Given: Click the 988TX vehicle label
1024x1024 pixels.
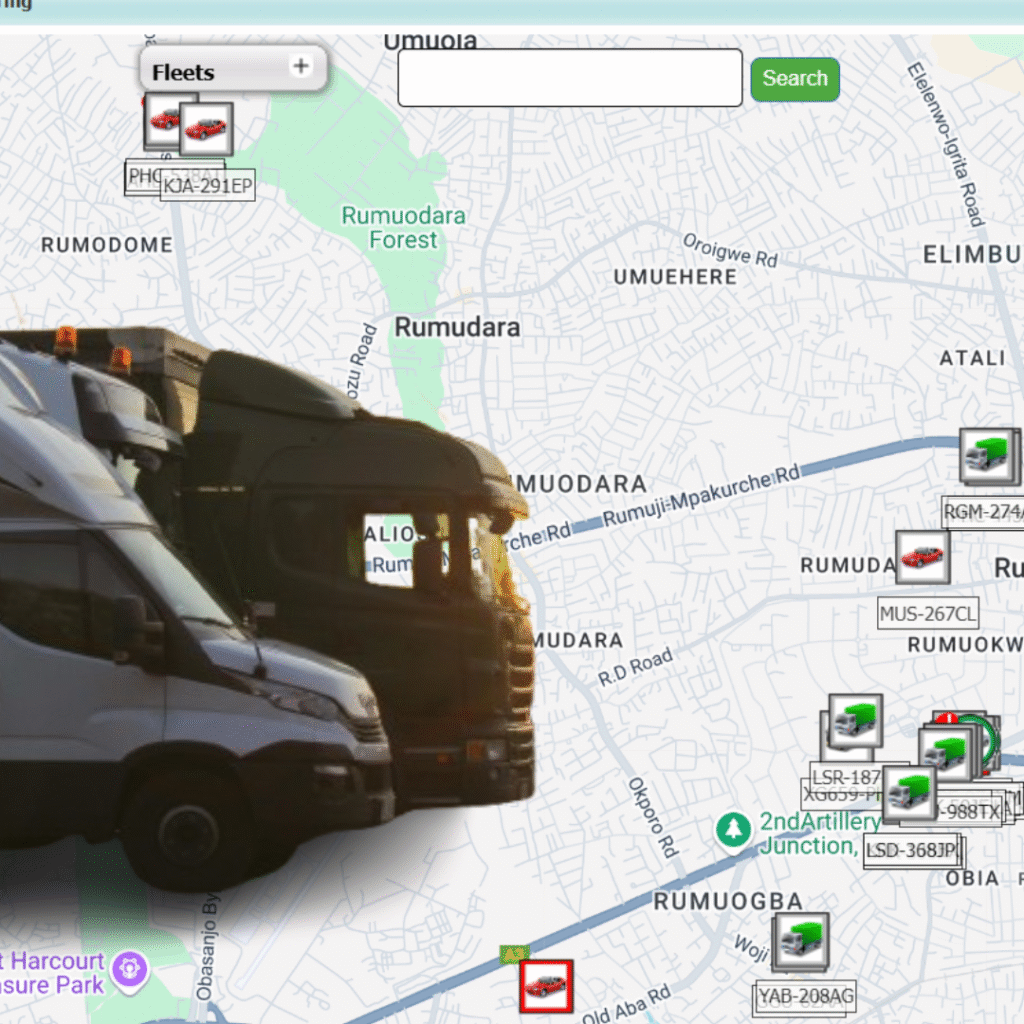Looking at the screenshot, I should click(x=968, y=812).
